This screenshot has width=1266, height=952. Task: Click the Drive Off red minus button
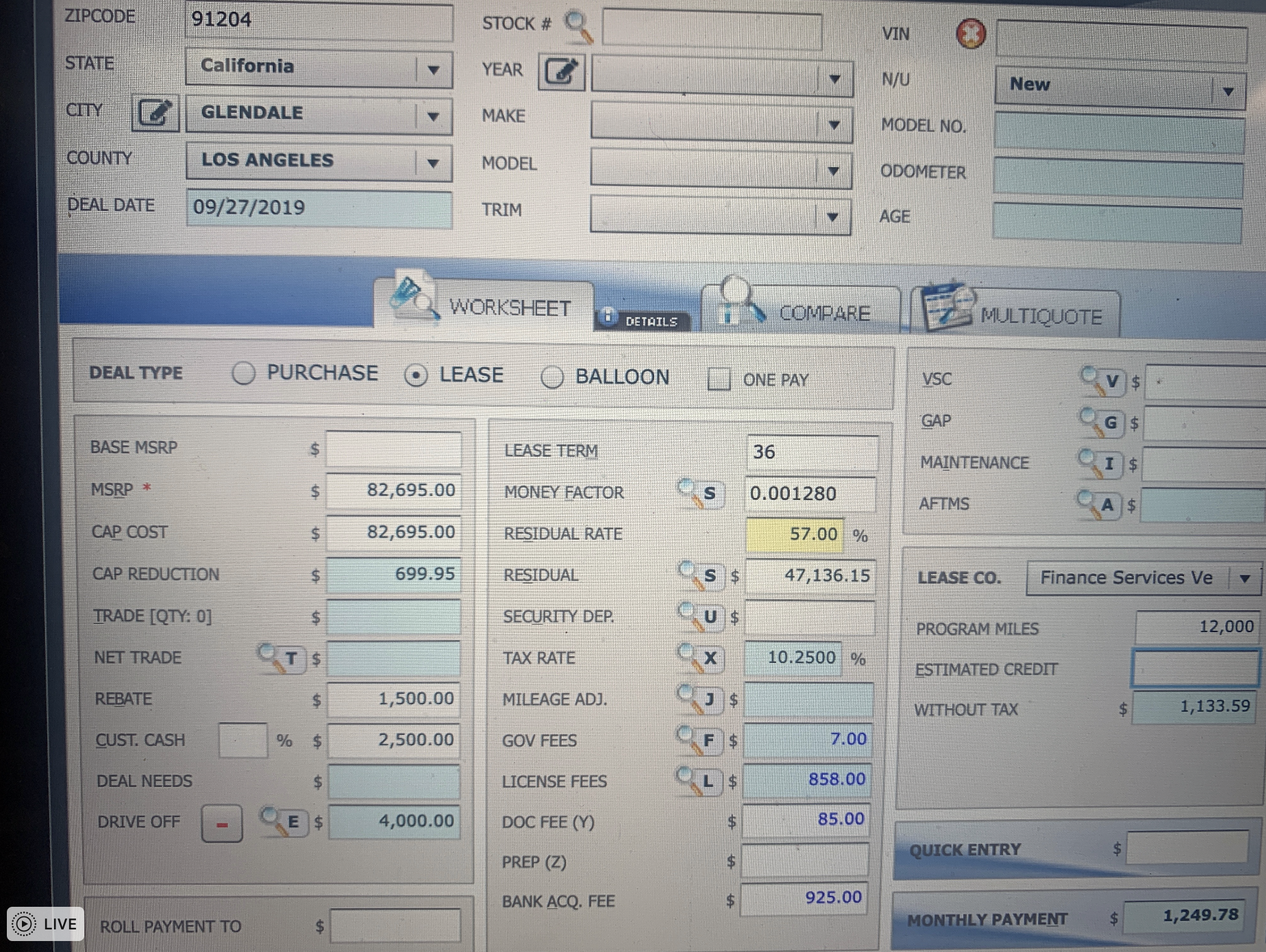(x=222, y=824)
